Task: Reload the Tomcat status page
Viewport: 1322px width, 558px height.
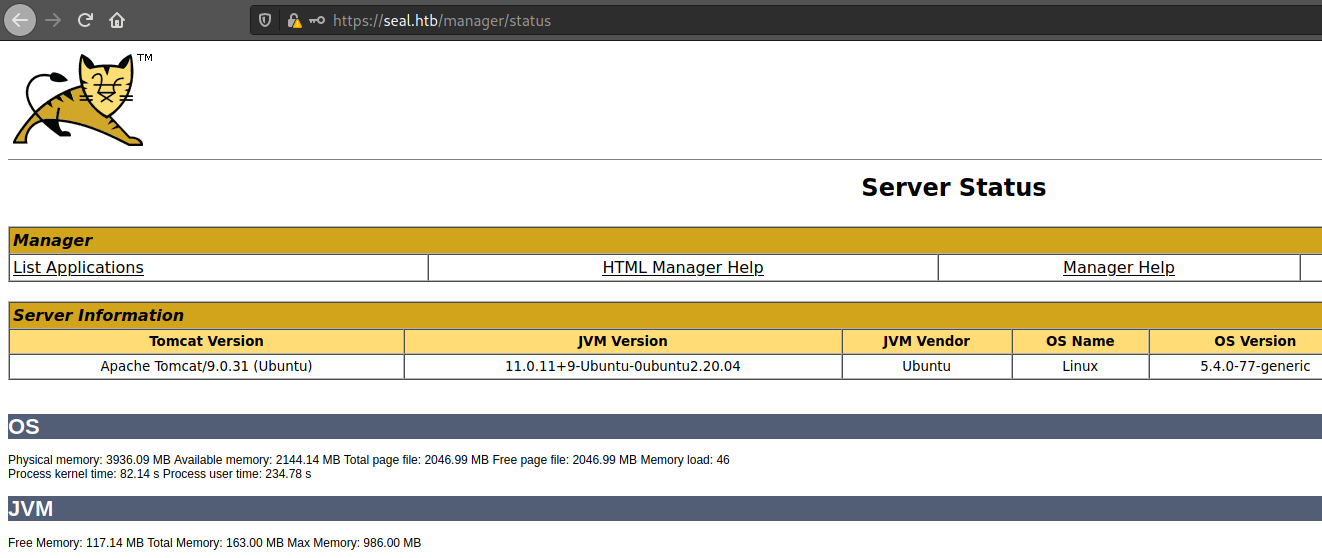Action: 86,20
